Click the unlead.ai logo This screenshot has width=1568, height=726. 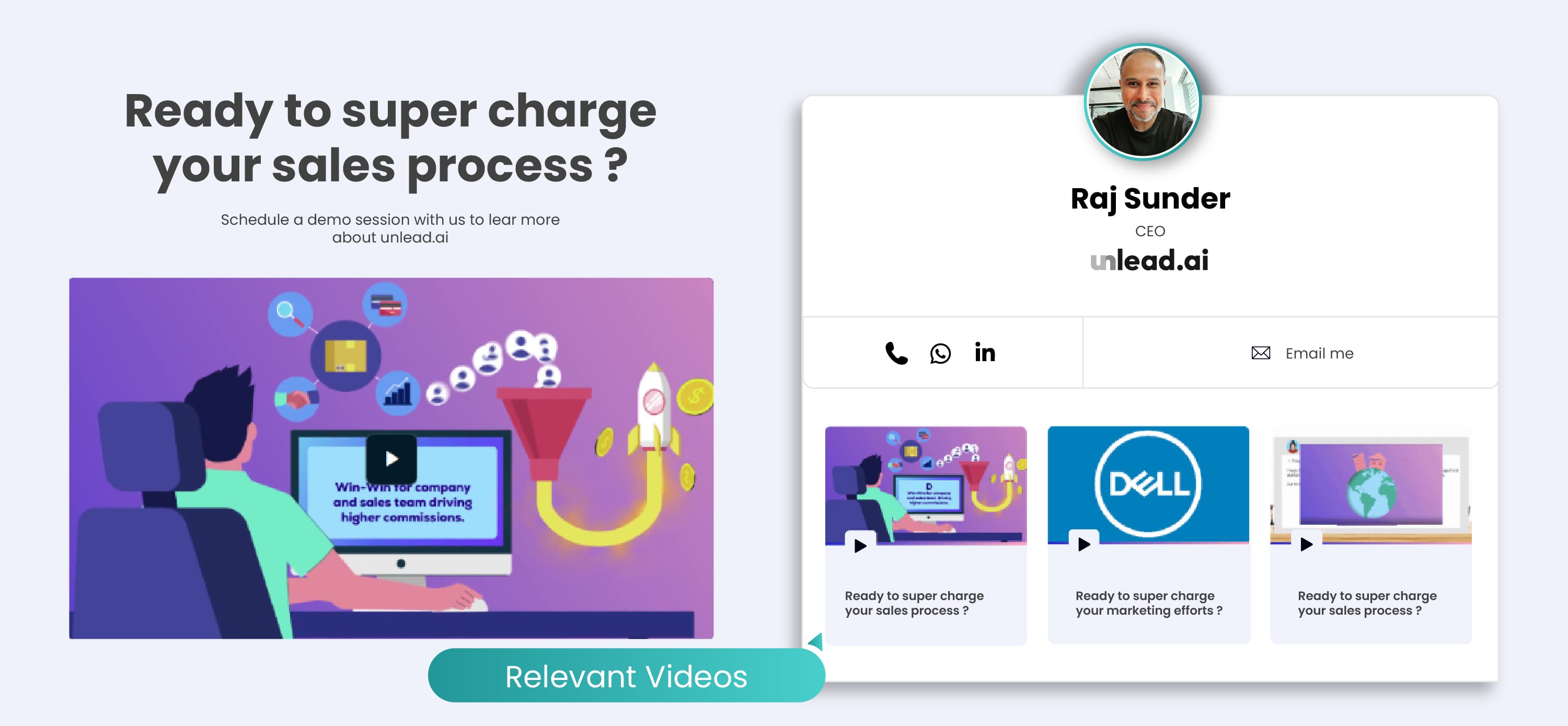coord(1149,260)
